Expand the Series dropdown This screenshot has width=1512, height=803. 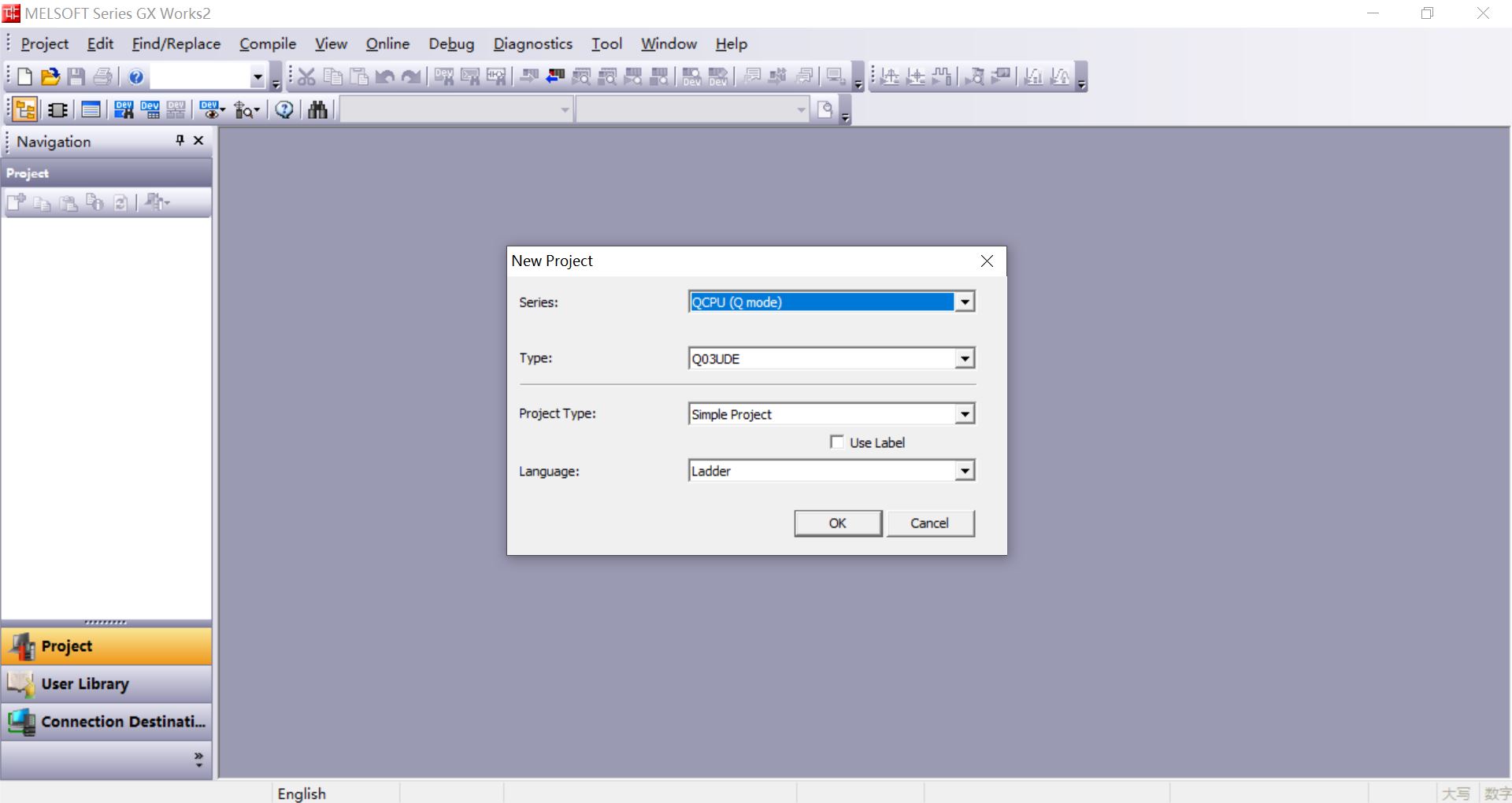[x=965, y=302]
